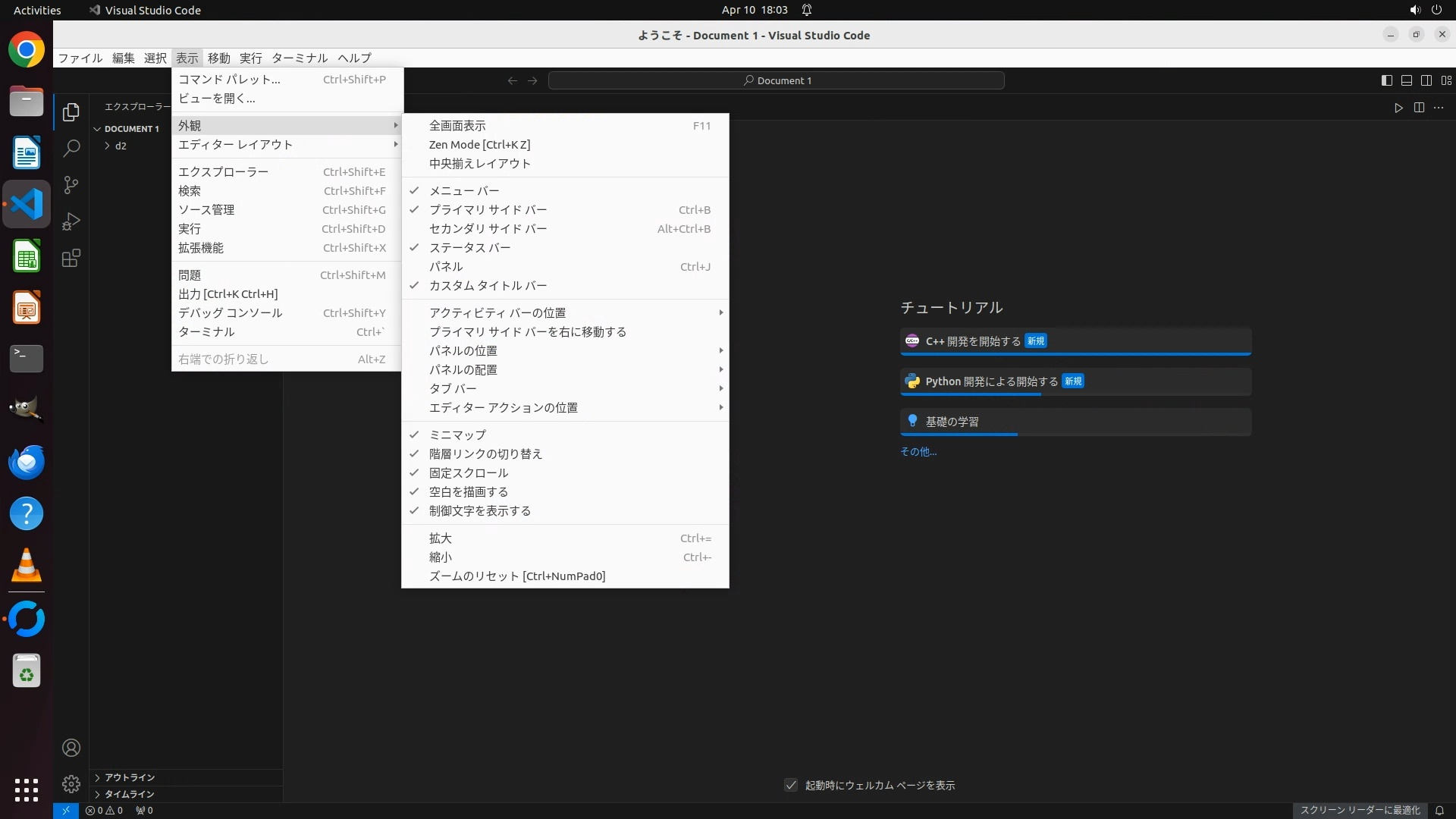The height and width of the screenshot is (819, 1456).
Task: Open the ターミナル menu in menu bar
Action: click(x=300, y=58)
